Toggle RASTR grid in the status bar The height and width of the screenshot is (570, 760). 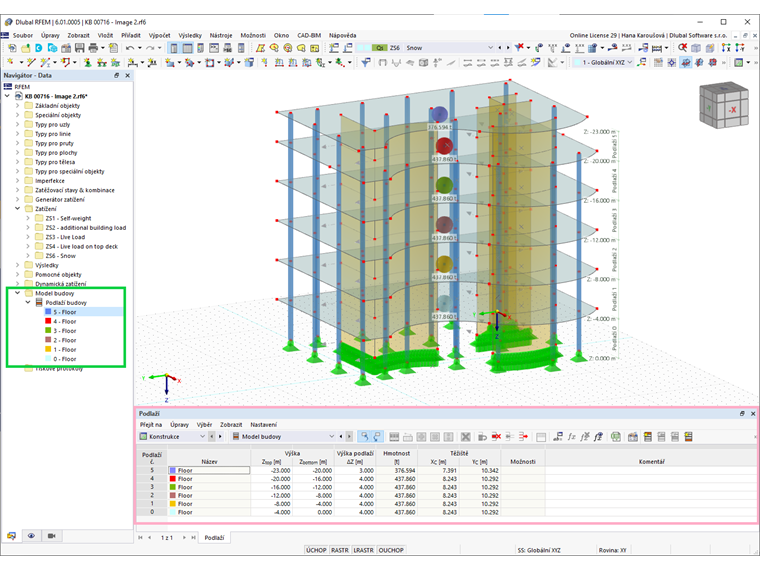click(x=340, y=550)
